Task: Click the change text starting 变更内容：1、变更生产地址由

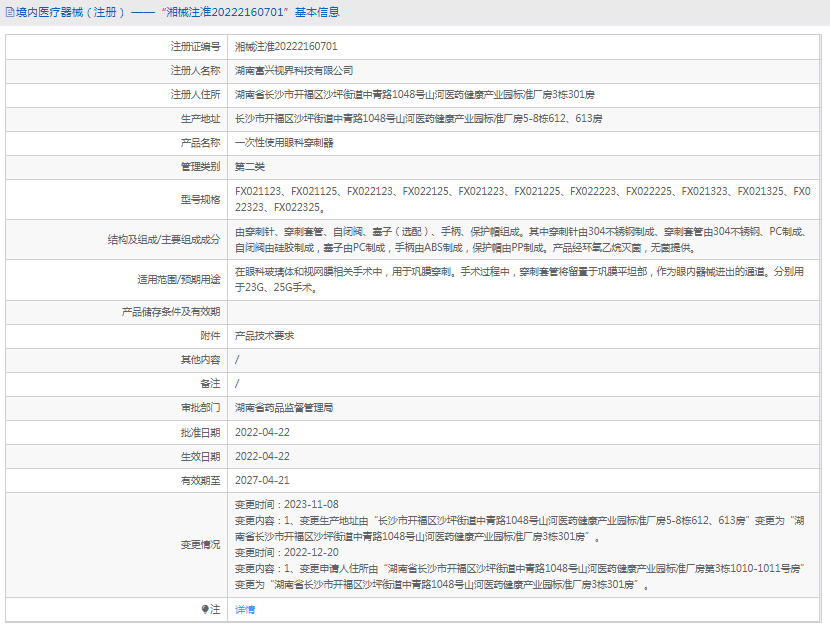Action: point(520,528)
